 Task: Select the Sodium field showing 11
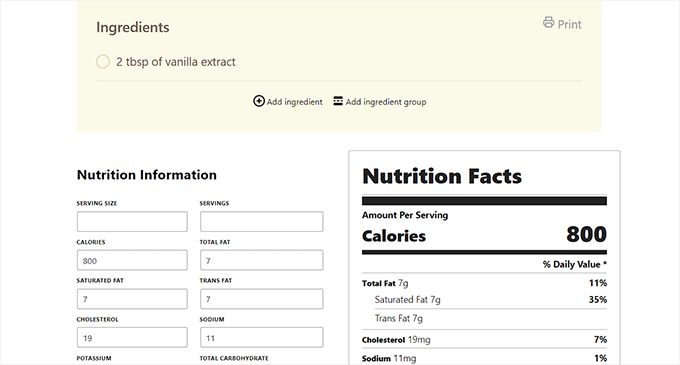(x=262, y=337)
